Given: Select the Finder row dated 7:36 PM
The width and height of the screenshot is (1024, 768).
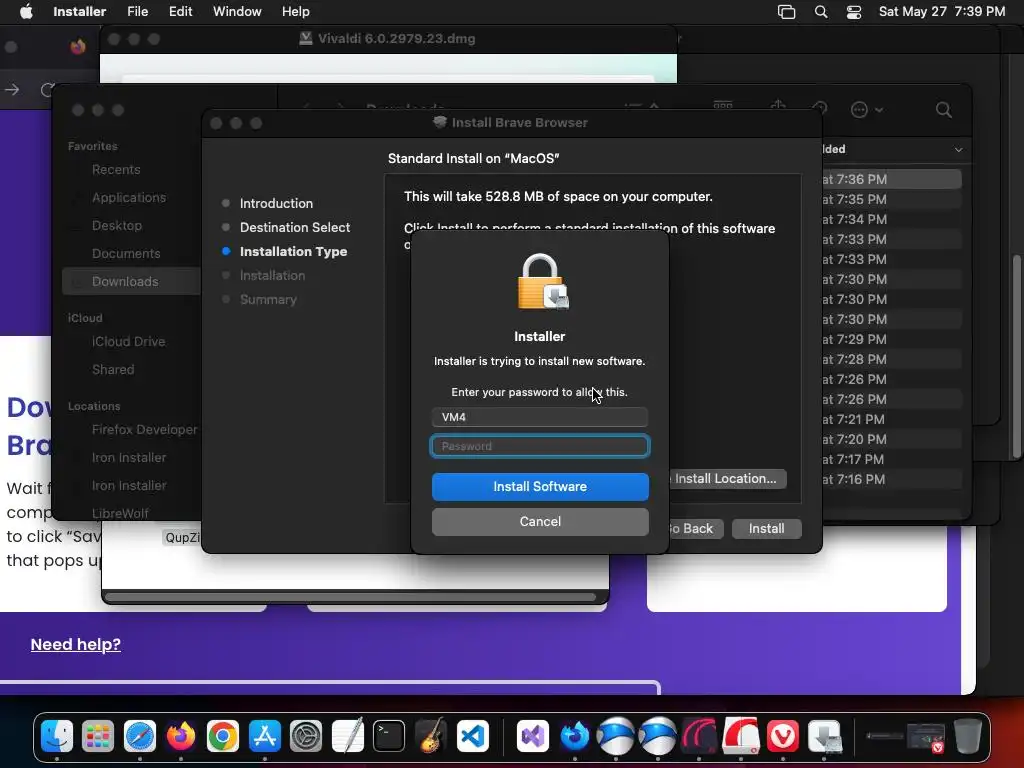Looking at the screenshot, I should (x=891, y=179).
